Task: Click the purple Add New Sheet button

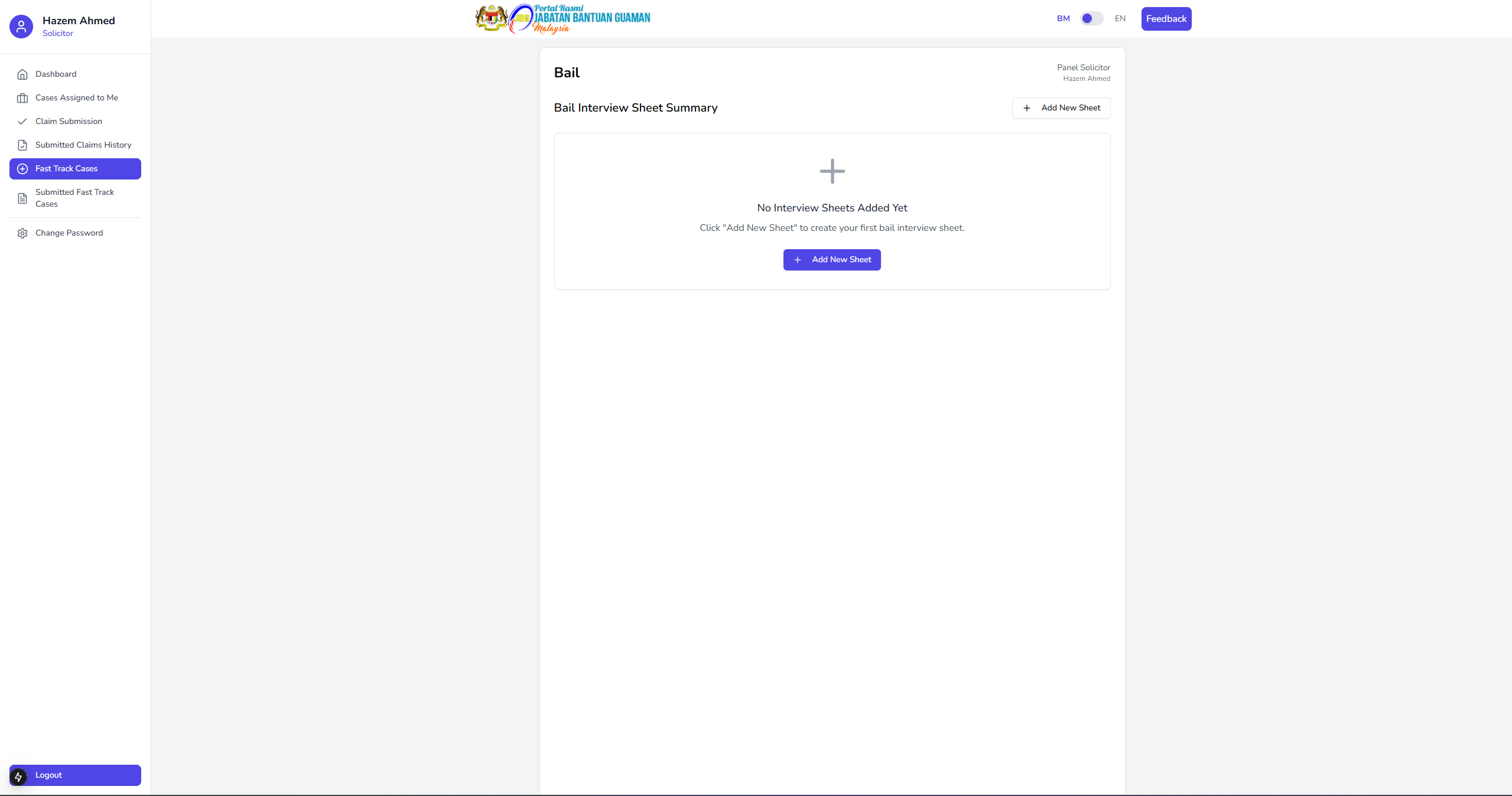Action: click(x=832, y=260)
